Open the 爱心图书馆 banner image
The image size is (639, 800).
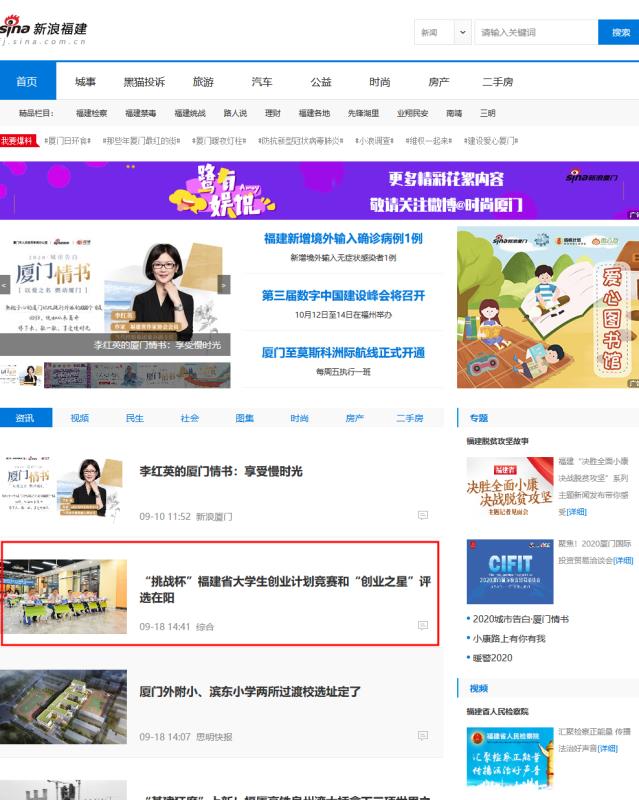pyautogui.click(x=547, y=308)
